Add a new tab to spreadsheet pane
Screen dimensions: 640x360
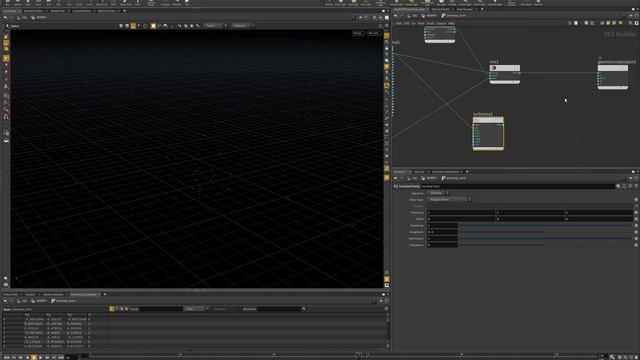[104, 294]
